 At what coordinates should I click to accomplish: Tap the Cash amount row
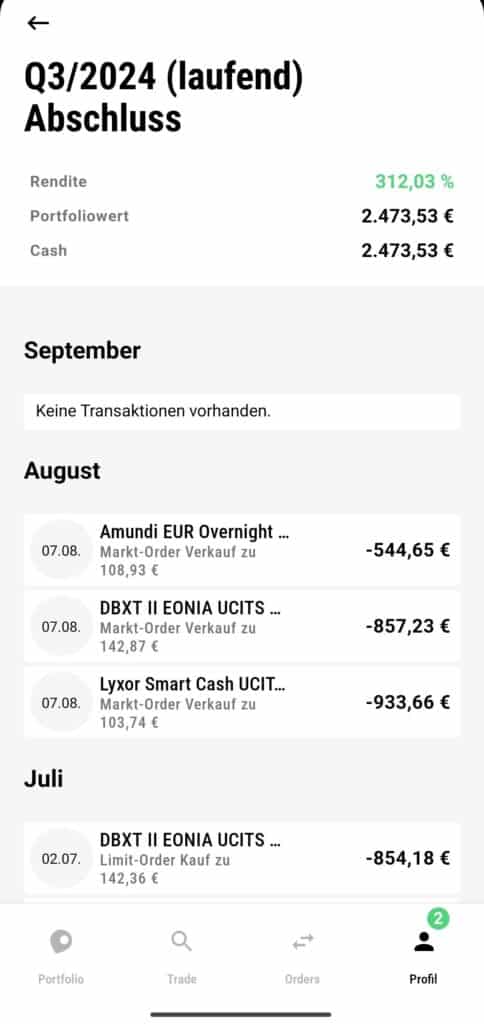coord(242,251)
